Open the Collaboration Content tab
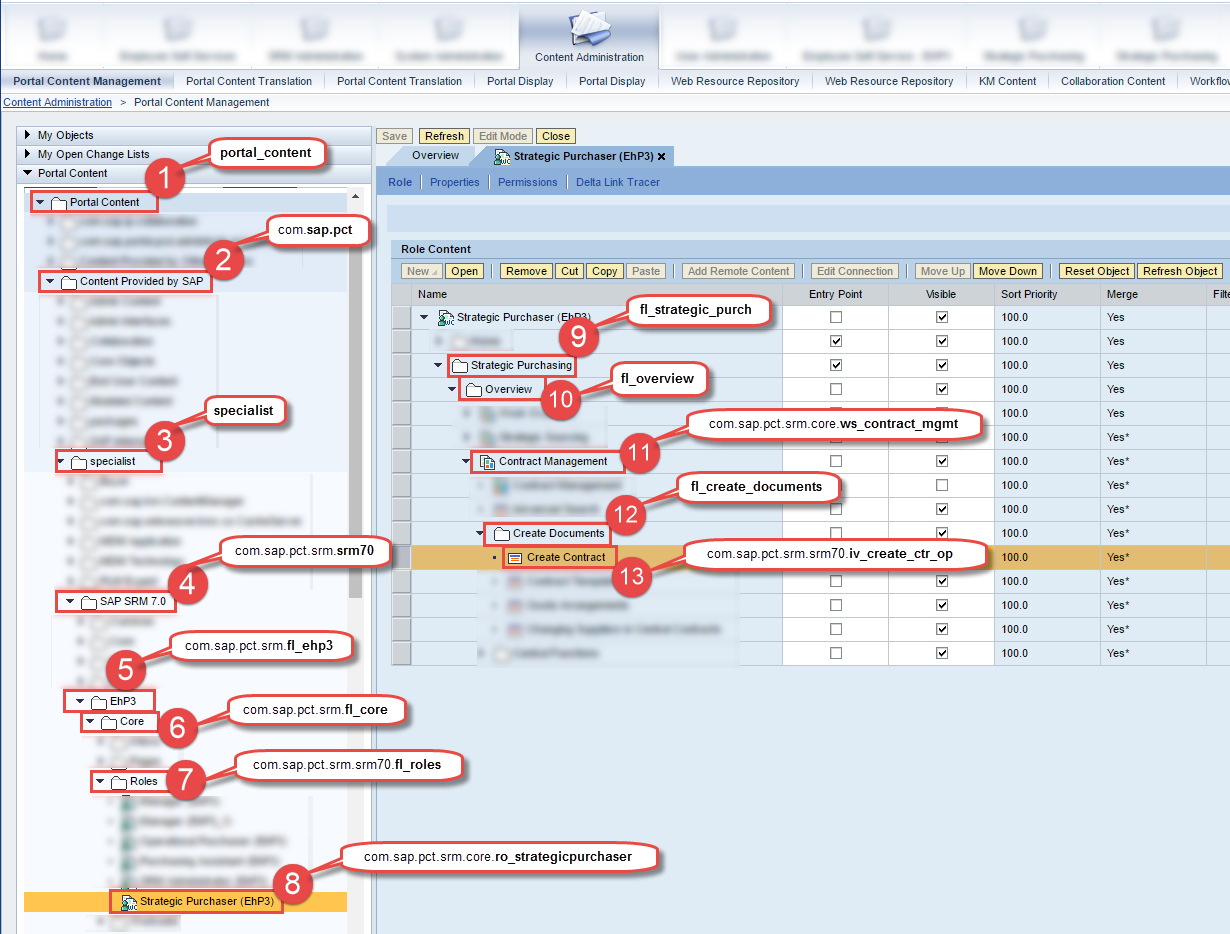Viewport: 1230px width, 934px height. point(1113,81)
